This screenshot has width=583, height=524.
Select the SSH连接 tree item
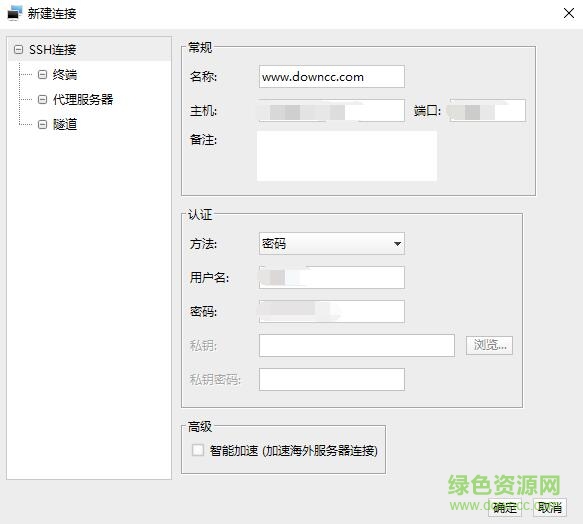(52, 49)
